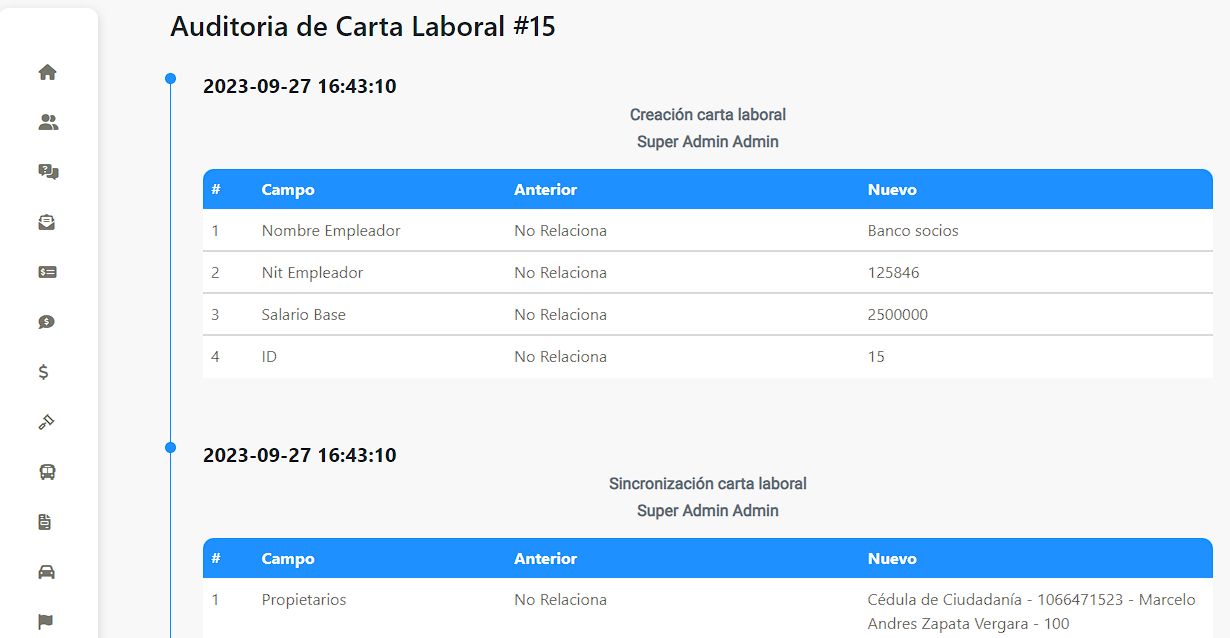The height and width of the screenshot is (638, 1230).
Task: Open the question chat bubbles icon
Action: pos(48,172)
